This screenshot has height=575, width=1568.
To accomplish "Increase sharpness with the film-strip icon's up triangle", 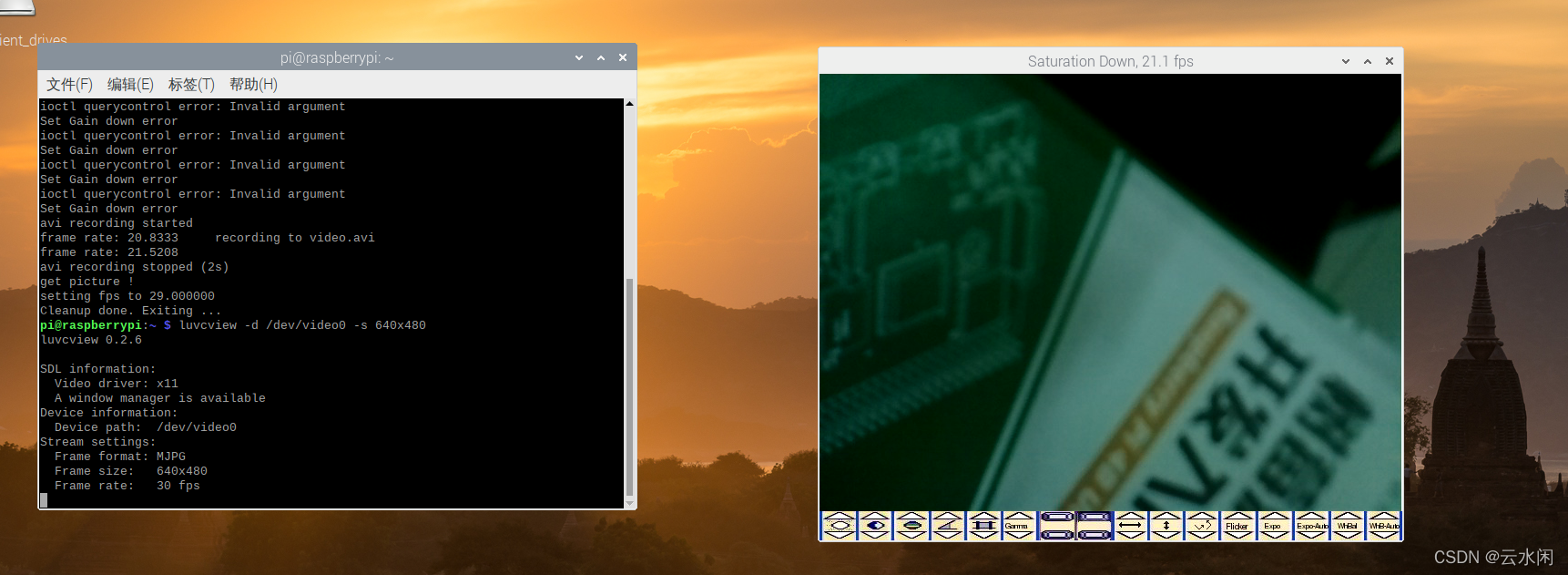I will pos(983,516).
